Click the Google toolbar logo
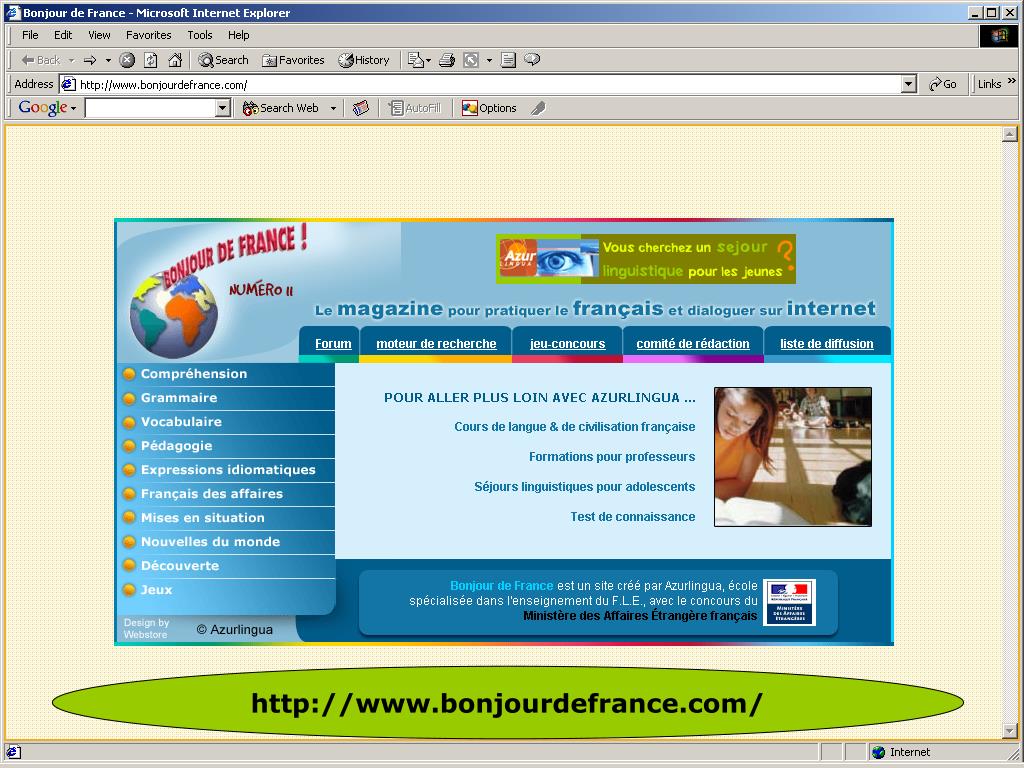 pos(42,108)
